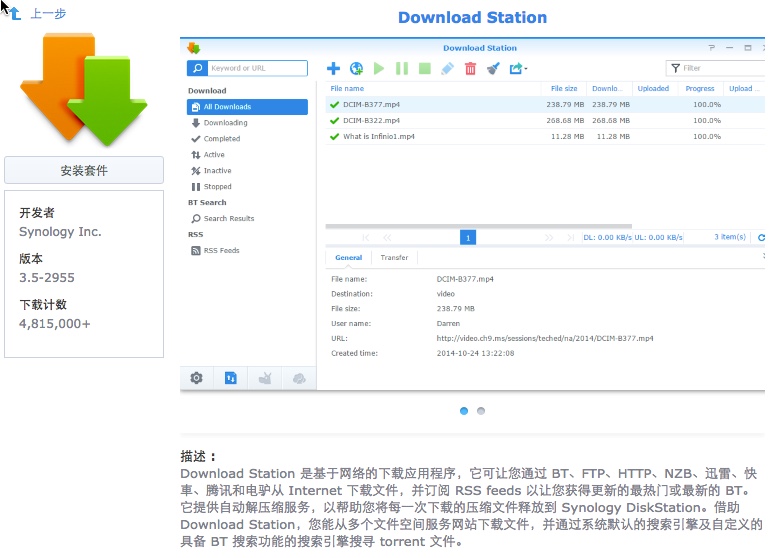770x558 pixels.
Task: Click the pencil edit icon
Action: click(x=447, y=68)
